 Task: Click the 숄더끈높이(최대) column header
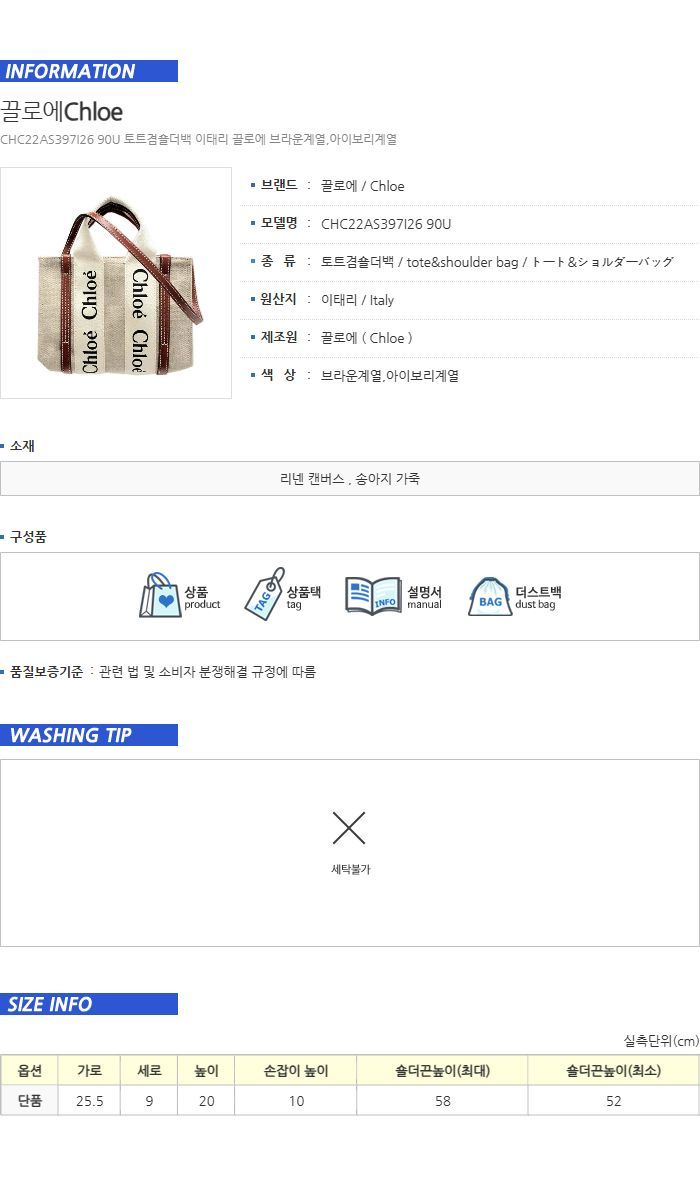pyautogui.click(x=442, y=1070)
